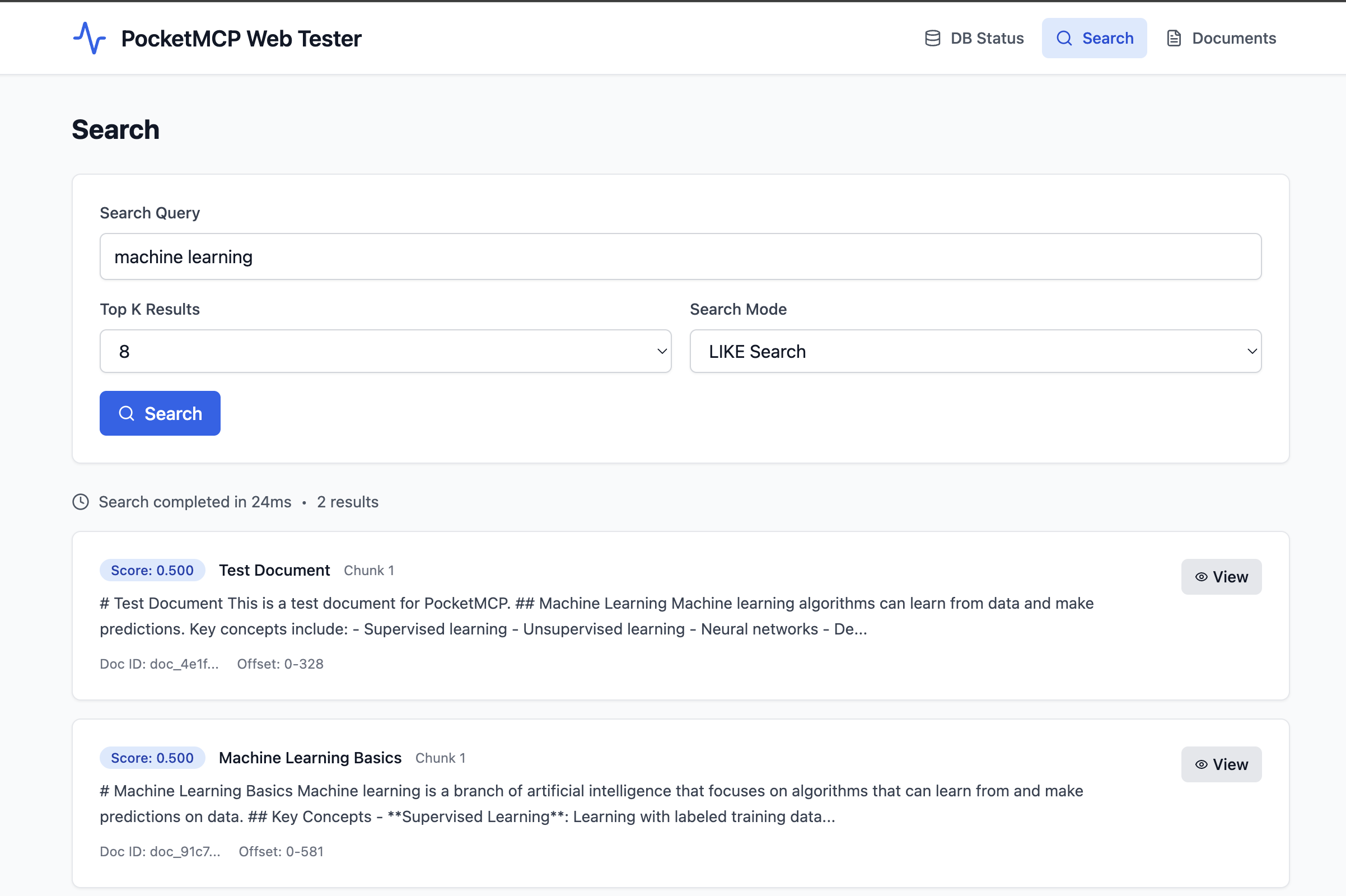Viewport: 1346px width, 896px height.
Task: Click View on the Test Document result
Action: (x=1221, y=577)
